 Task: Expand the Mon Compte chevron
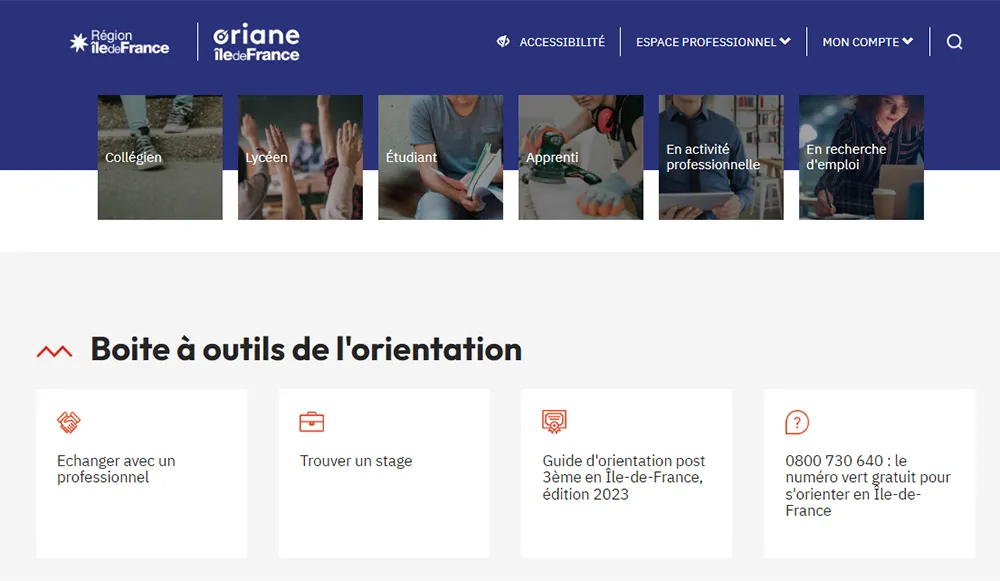908,41
